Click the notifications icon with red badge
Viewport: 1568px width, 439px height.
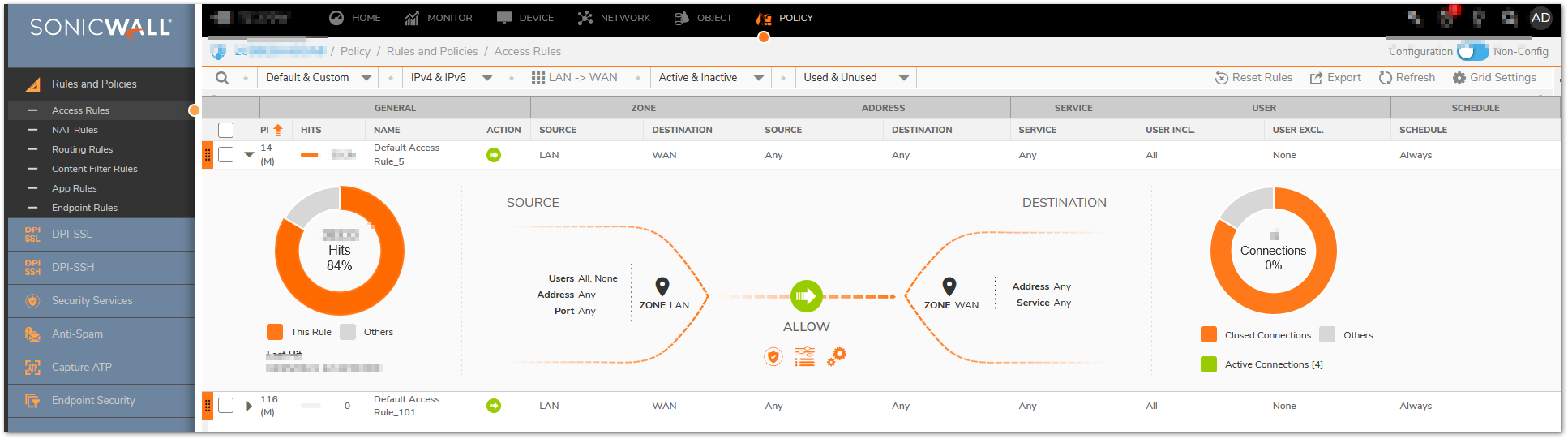pyautogui.click(x=1447, y=17)
